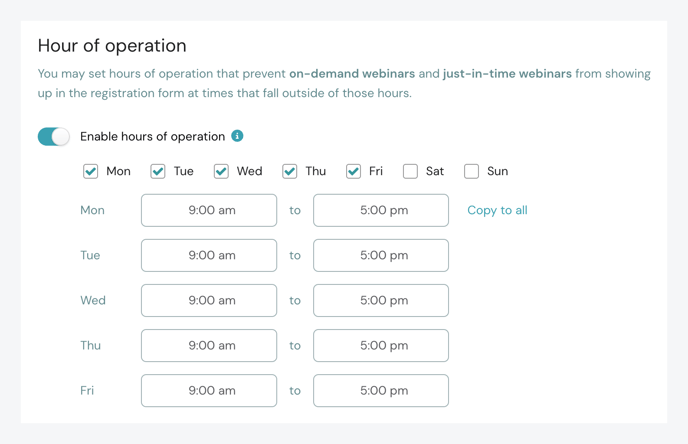Uncheck the Thu checkbox
688x444 pixels.
tap(290, 171)
